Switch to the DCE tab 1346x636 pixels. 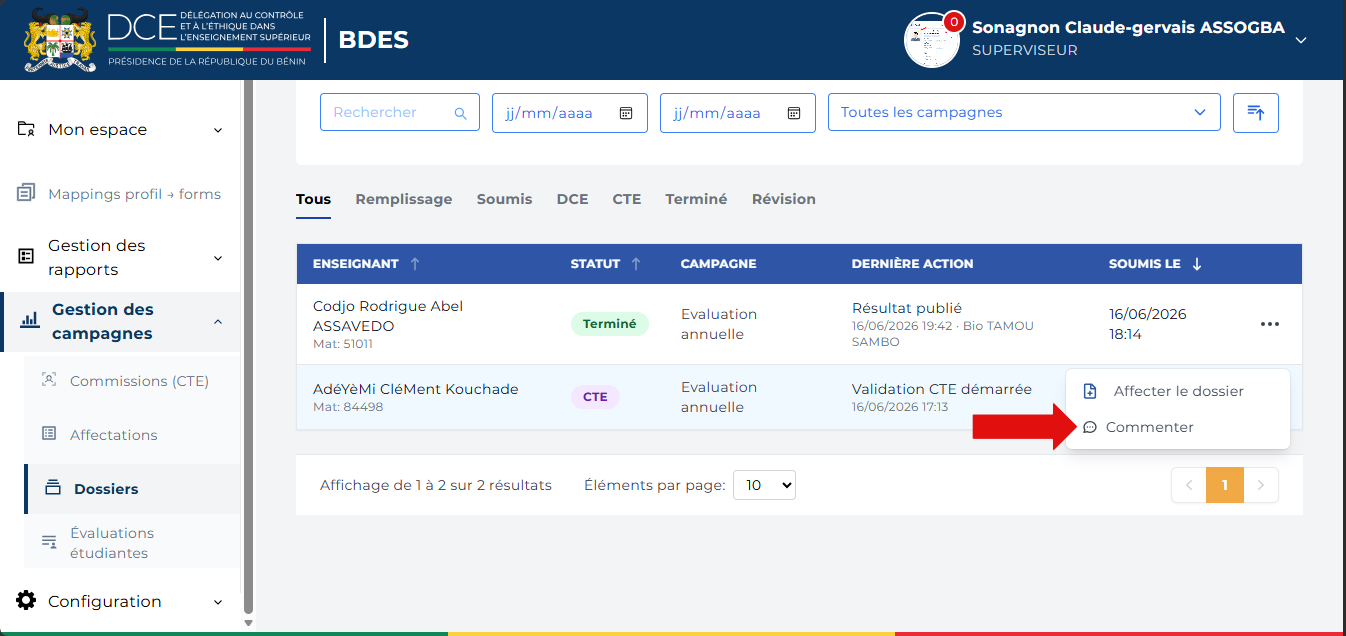[x=572, y=199]
